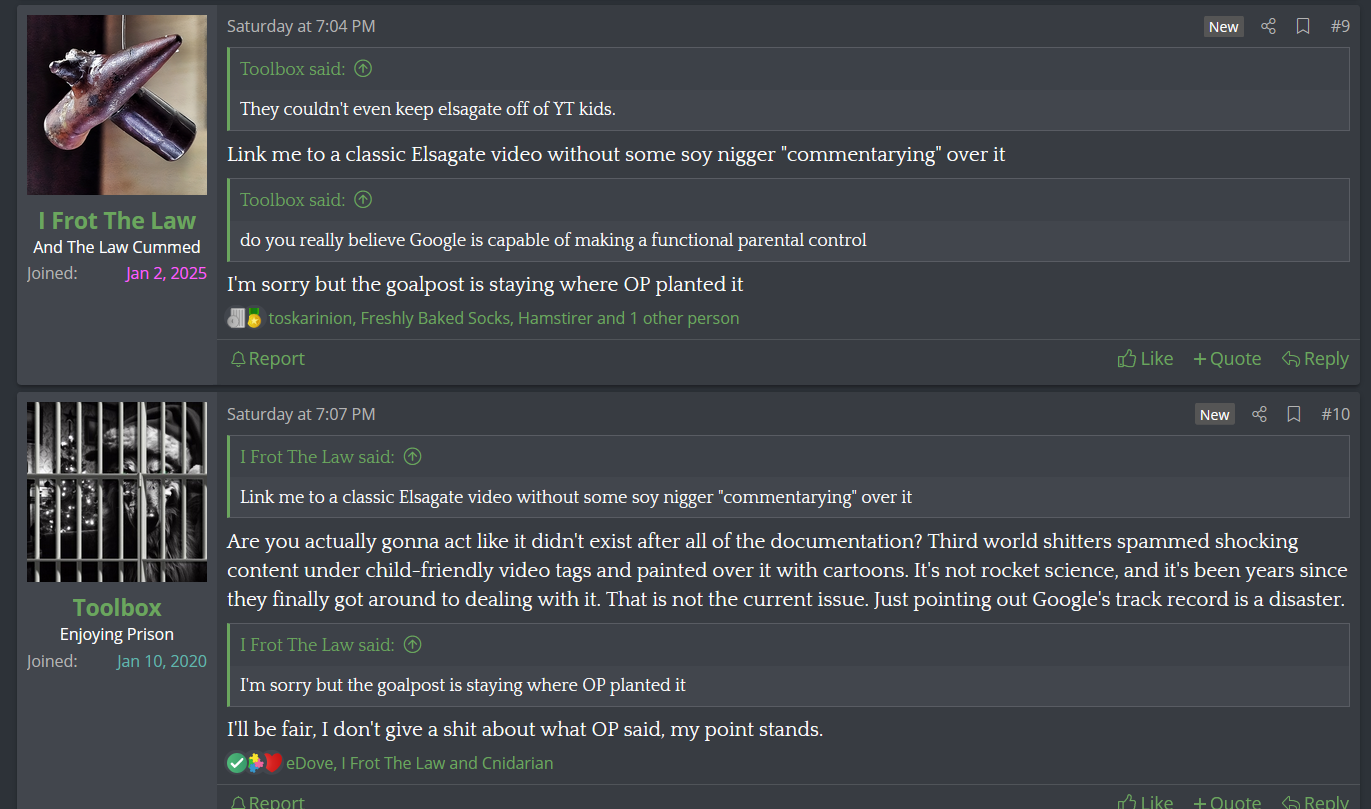
Task: Like post #9
Action: tap(1145, 359)
